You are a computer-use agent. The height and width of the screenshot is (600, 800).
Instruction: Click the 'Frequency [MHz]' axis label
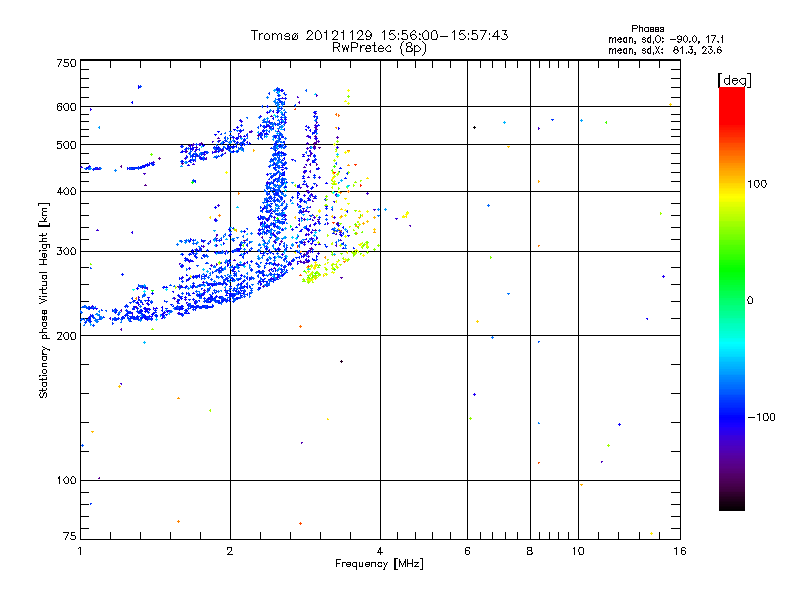click(379, 564)
